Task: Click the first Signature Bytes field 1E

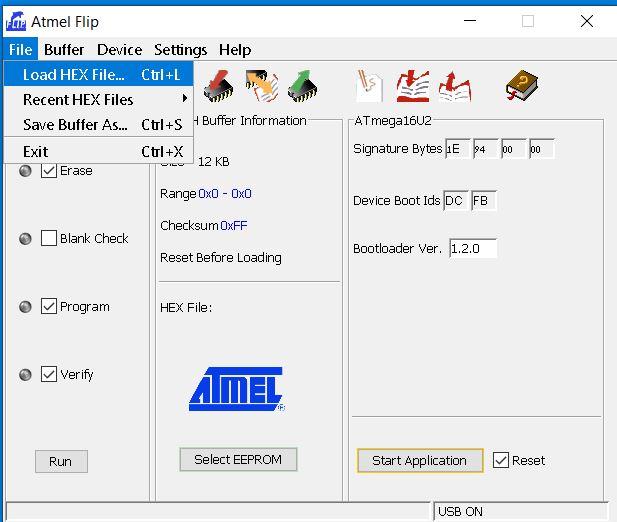Action: 458,149
